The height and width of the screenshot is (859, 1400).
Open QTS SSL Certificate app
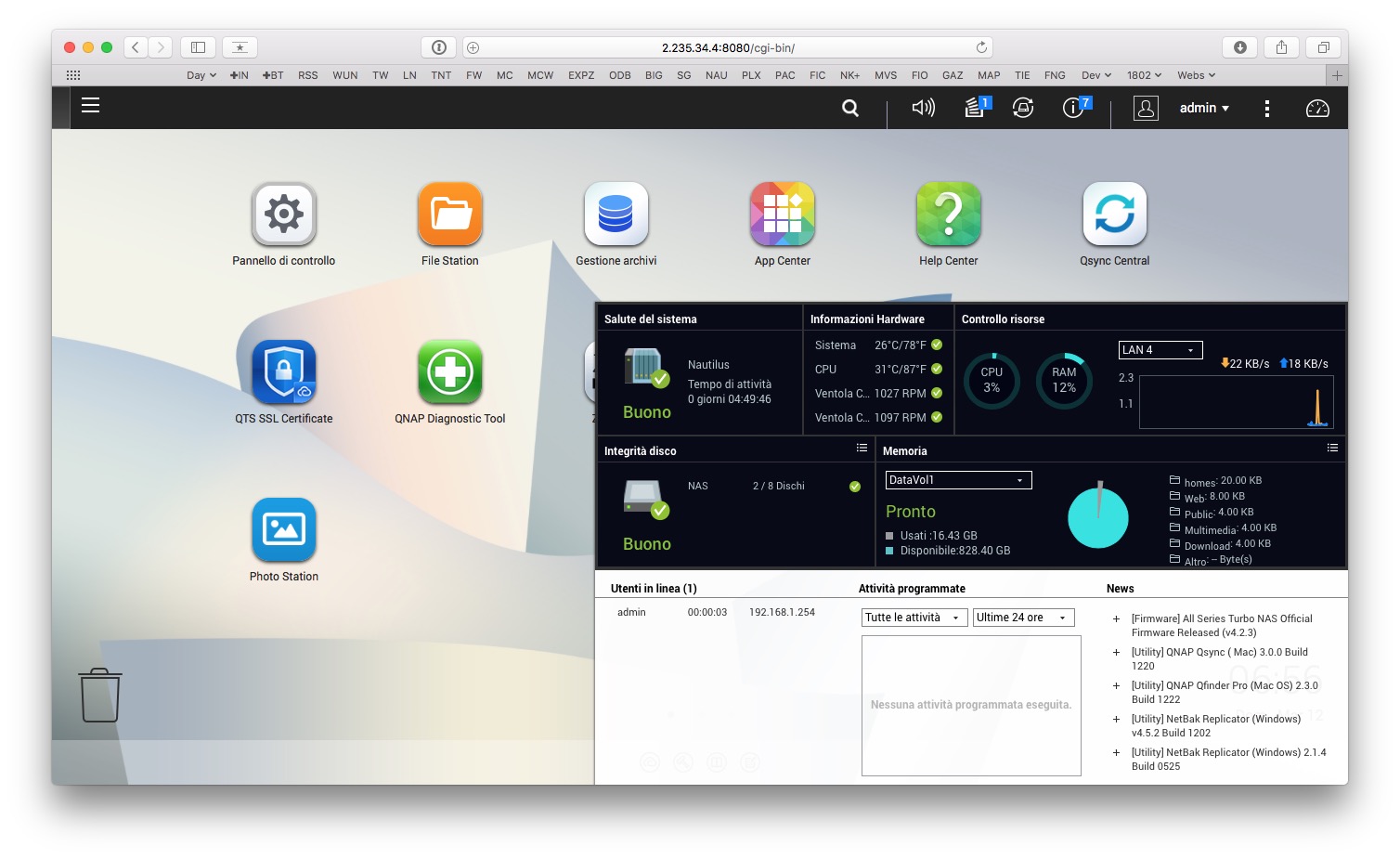tap(284, 371)
